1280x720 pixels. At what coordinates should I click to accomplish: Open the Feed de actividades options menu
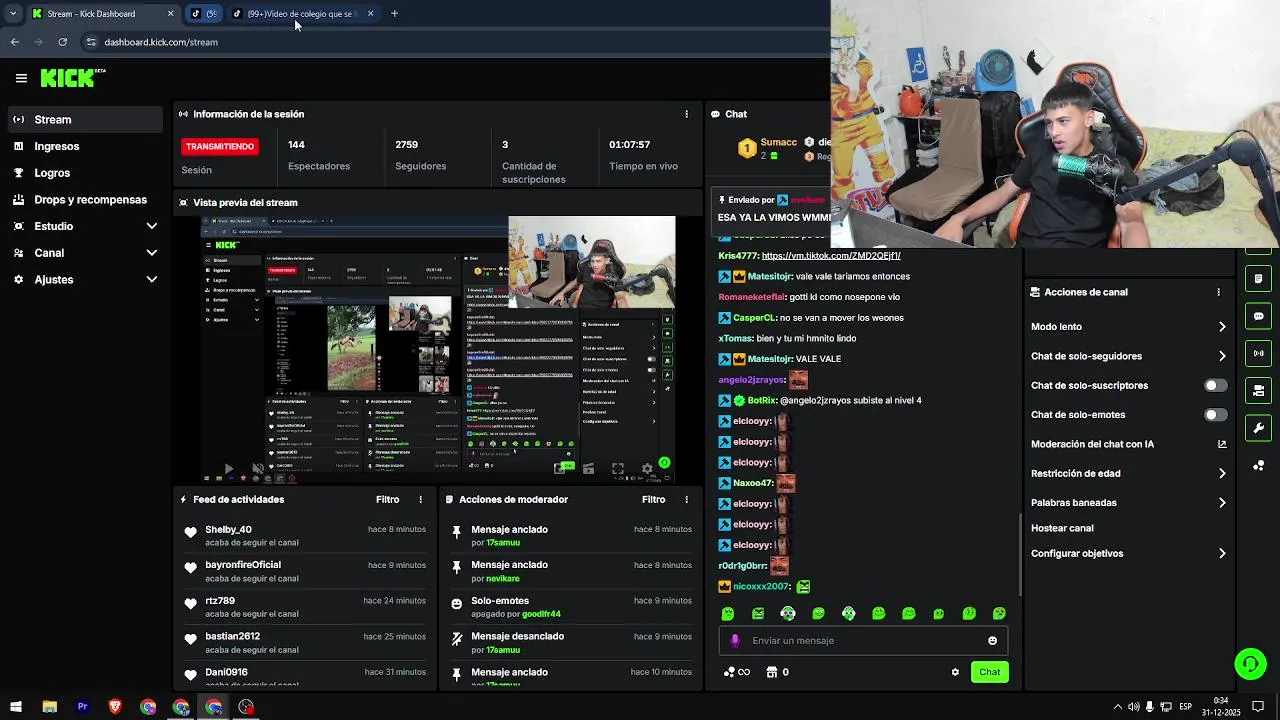point(420,499)
